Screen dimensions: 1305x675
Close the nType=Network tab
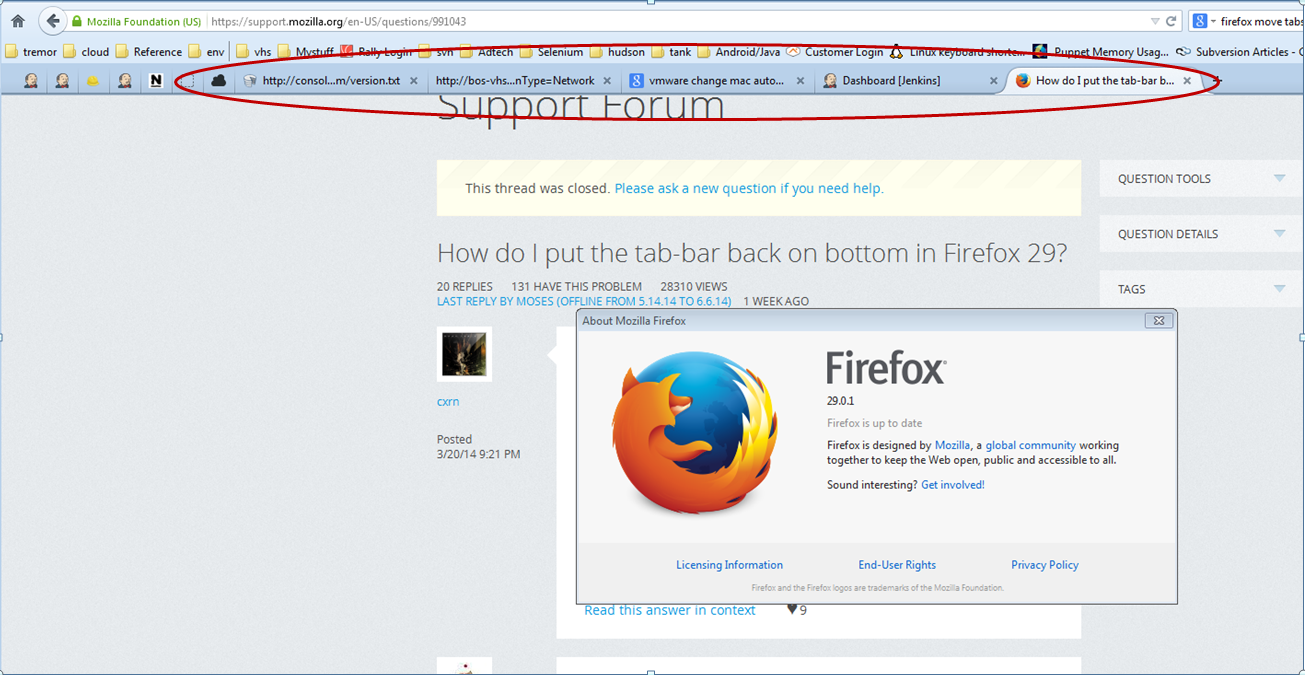pyautogui.click(x=607, y=81)
